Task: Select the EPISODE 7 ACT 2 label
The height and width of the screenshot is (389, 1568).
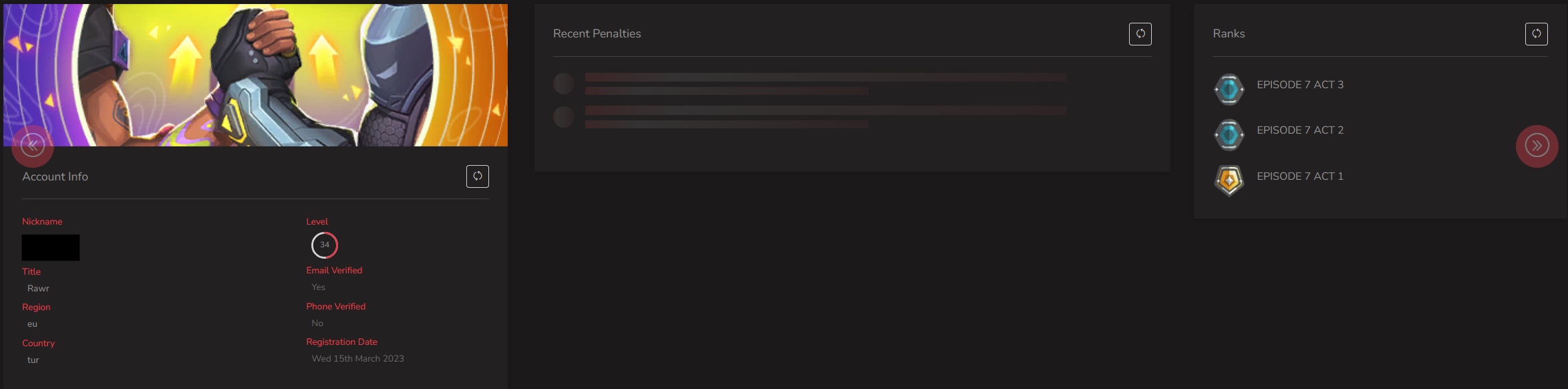Action: point(1299,130)
